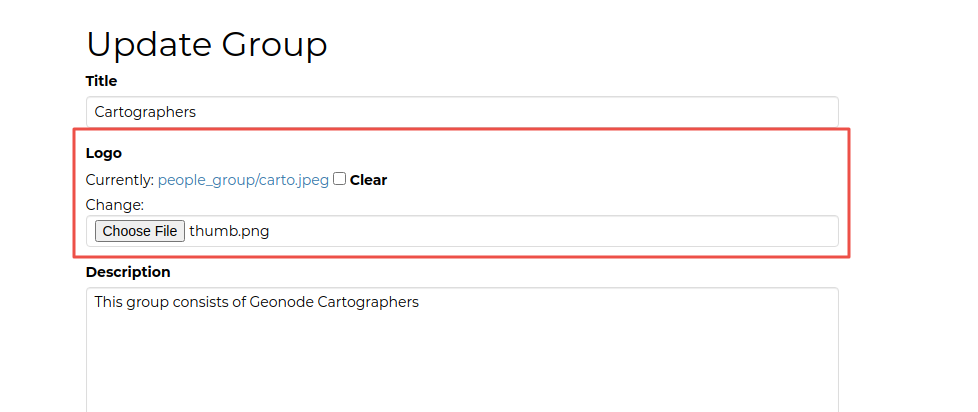978x412 pixels.
Task: Click the Currently: label text
Action: 120,180
